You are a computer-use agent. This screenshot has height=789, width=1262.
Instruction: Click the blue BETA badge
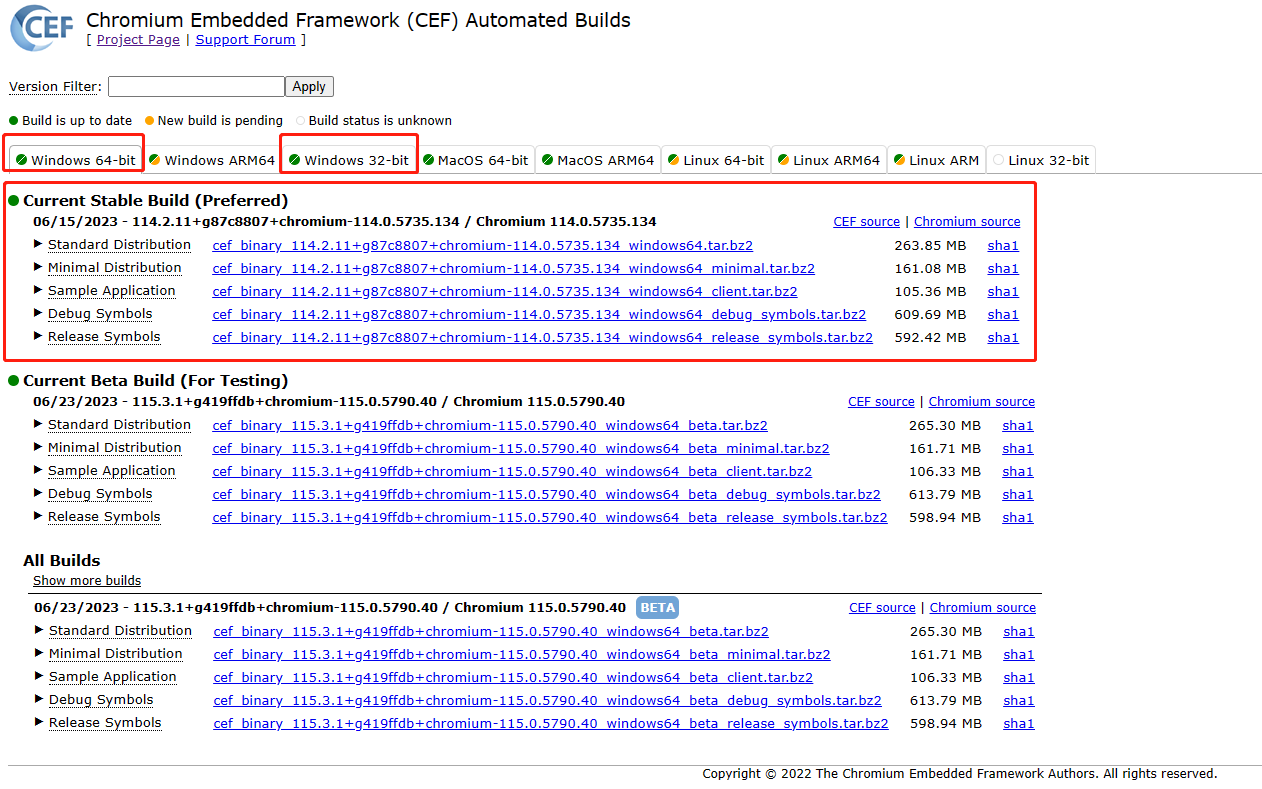[657, 608]
